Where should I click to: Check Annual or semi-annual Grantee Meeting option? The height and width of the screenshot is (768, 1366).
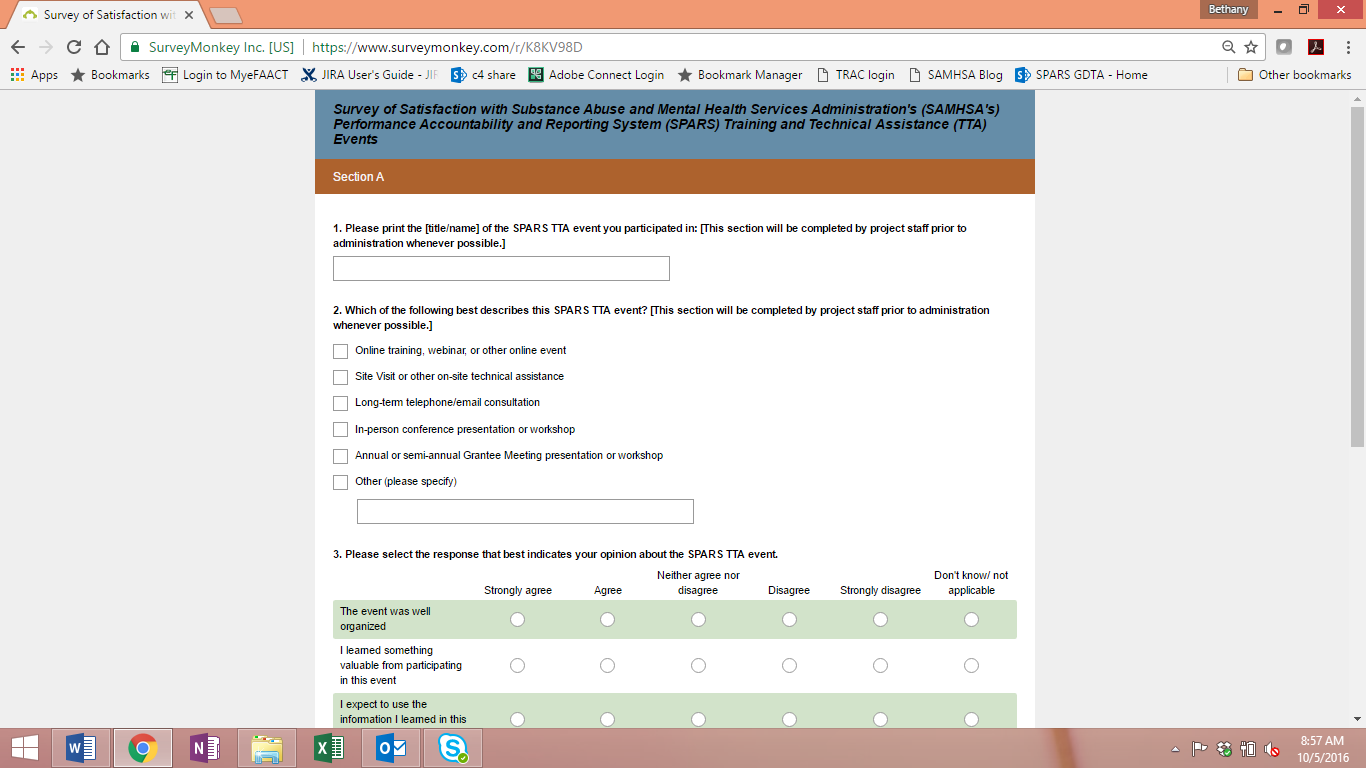pos(341,456)
